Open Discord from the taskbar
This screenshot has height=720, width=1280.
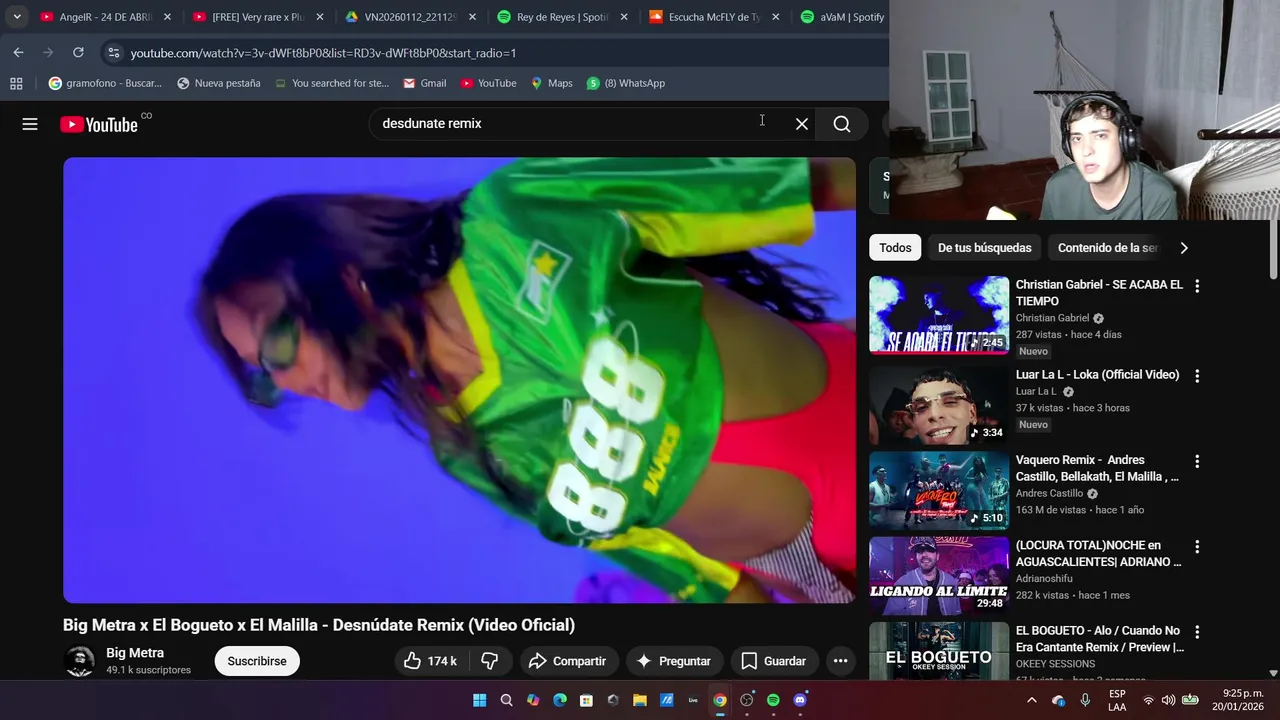(x=800, y=700)
